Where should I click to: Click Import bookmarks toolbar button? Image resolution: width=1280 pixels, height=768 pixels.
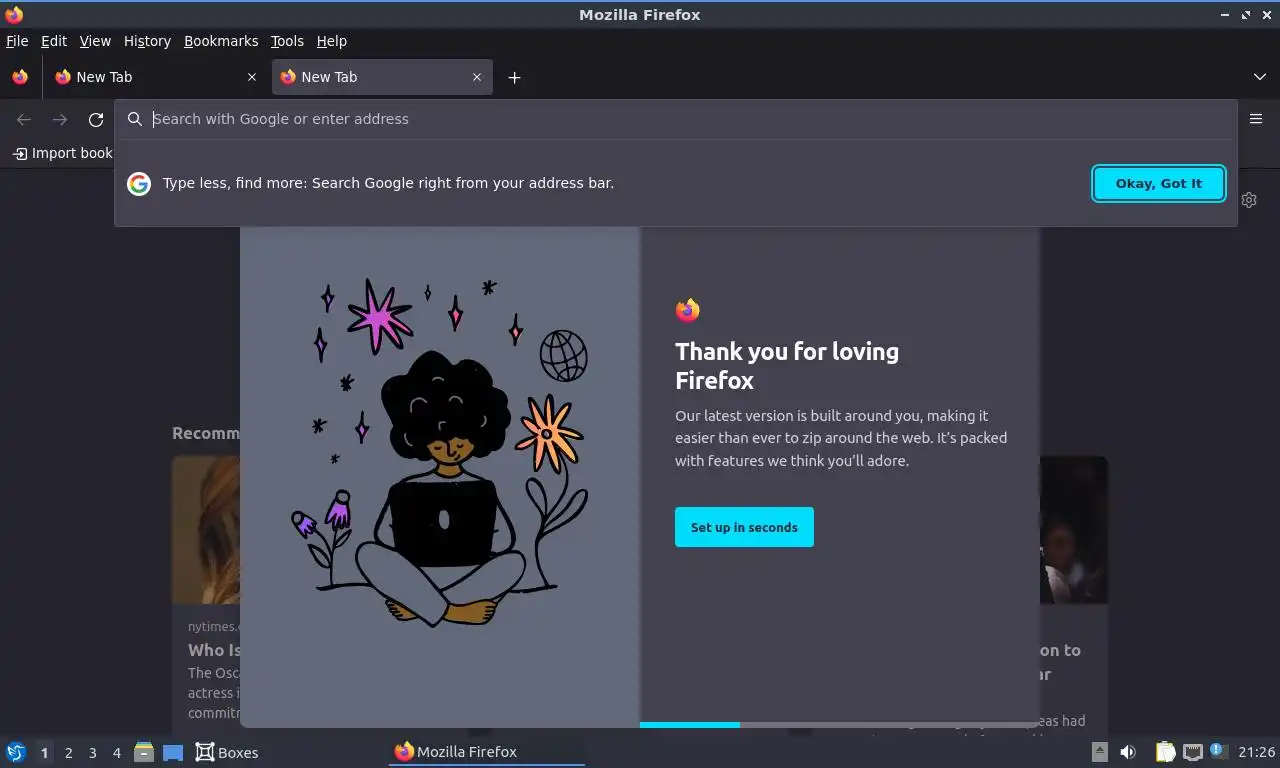pyautogui.click(x=62, y=153)
